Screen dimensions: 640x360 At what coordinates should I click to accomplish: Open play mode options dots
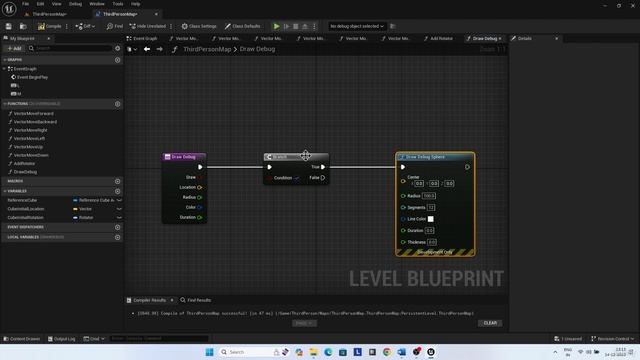(314, 26)
